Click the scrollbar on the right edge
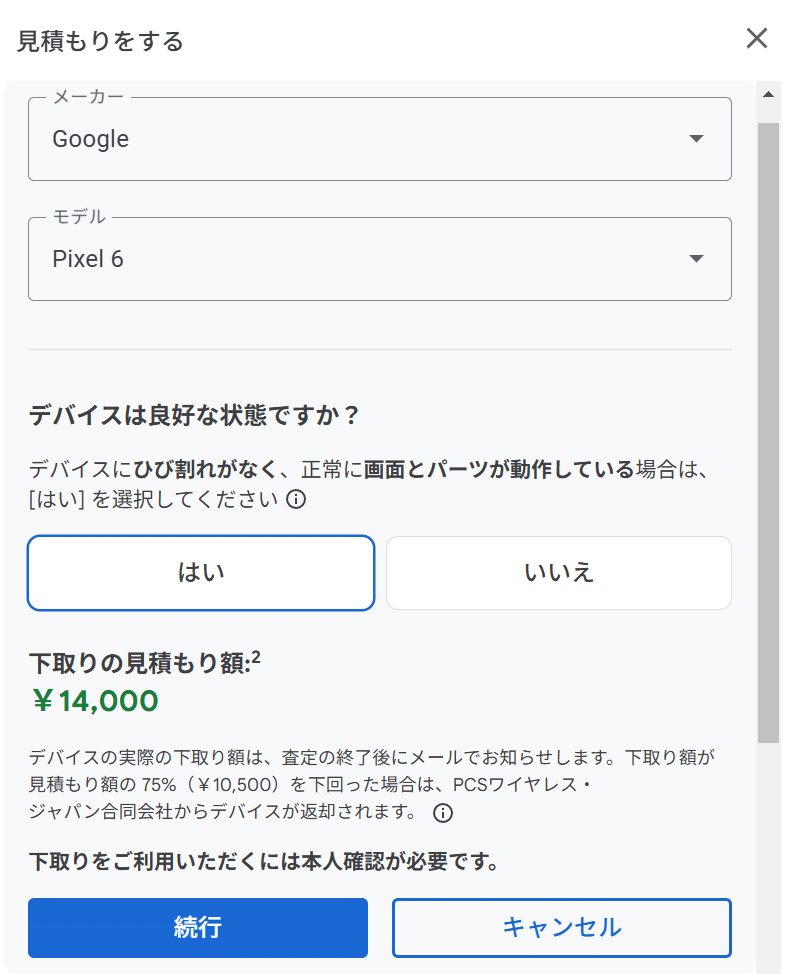This screenshot has width=791, height=974. [769, 400]
